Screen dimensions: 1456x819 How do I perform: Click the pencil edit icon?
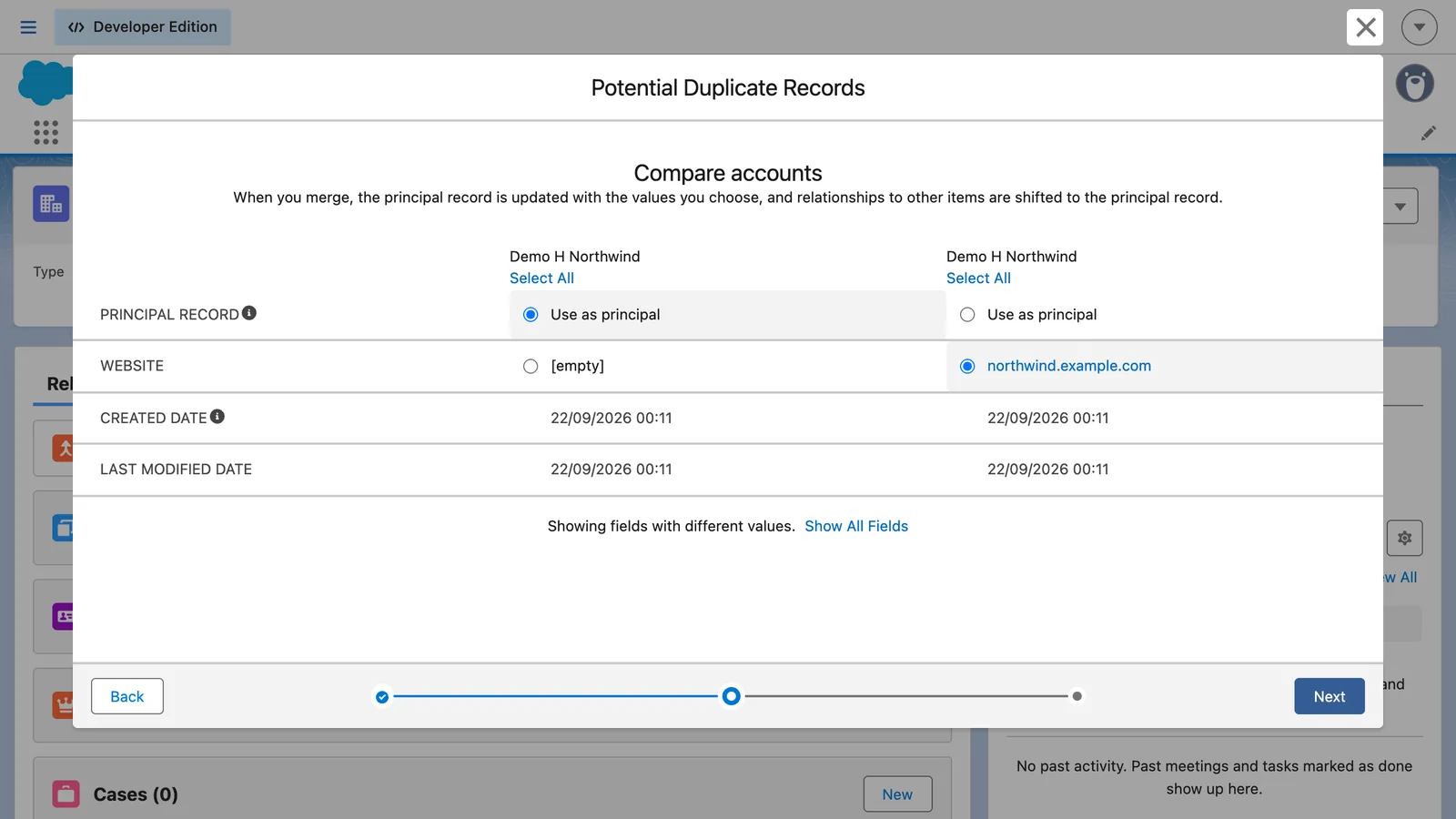[x=1429, y=133]
